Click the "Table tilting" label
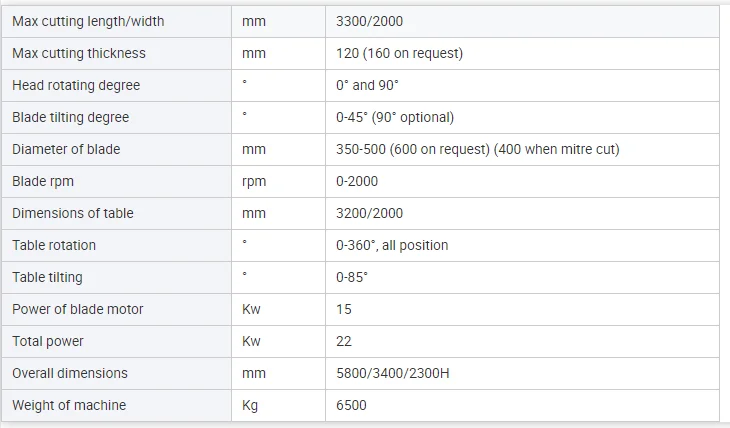Viewport: 730px width, 428px height. click(x=47, y=277)
